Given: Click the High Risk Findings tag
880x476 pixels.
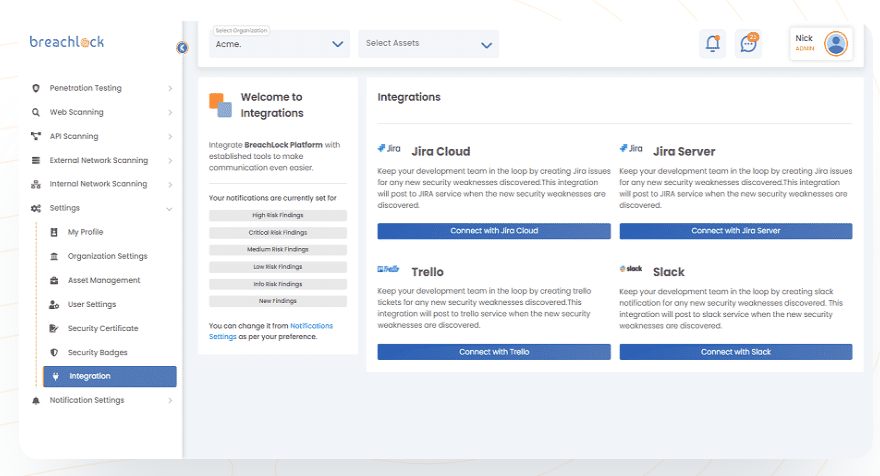Looking at the screenshot, I should (x=277, y=215).
